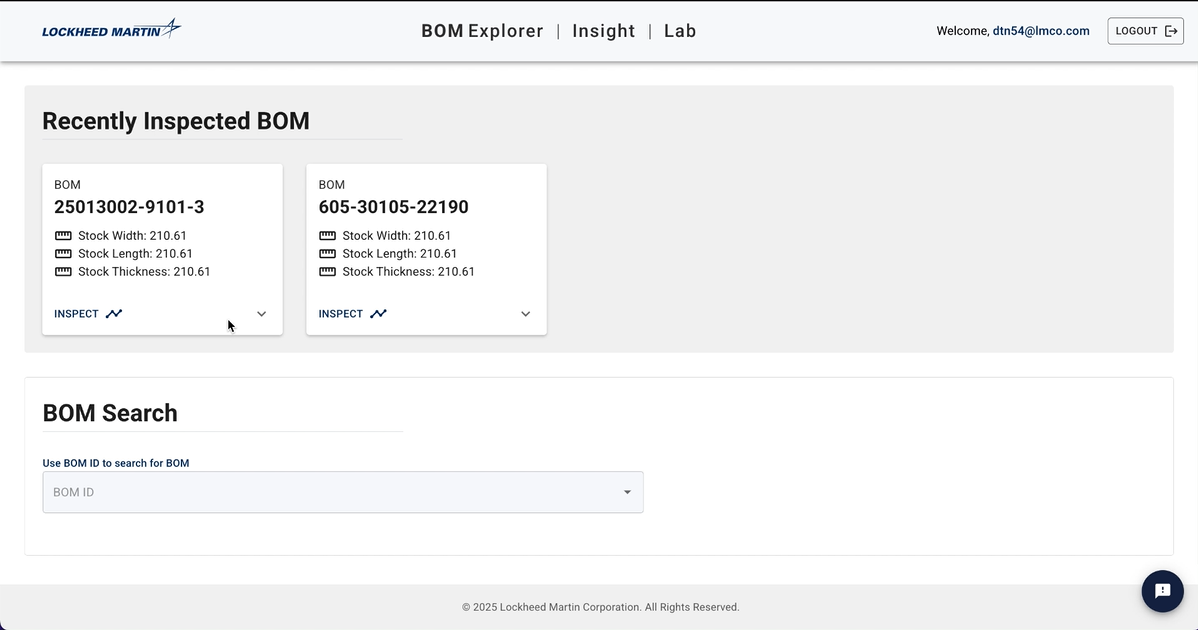
Task: Click the Recently Inspected BOM heading
Action: [176, 121]
